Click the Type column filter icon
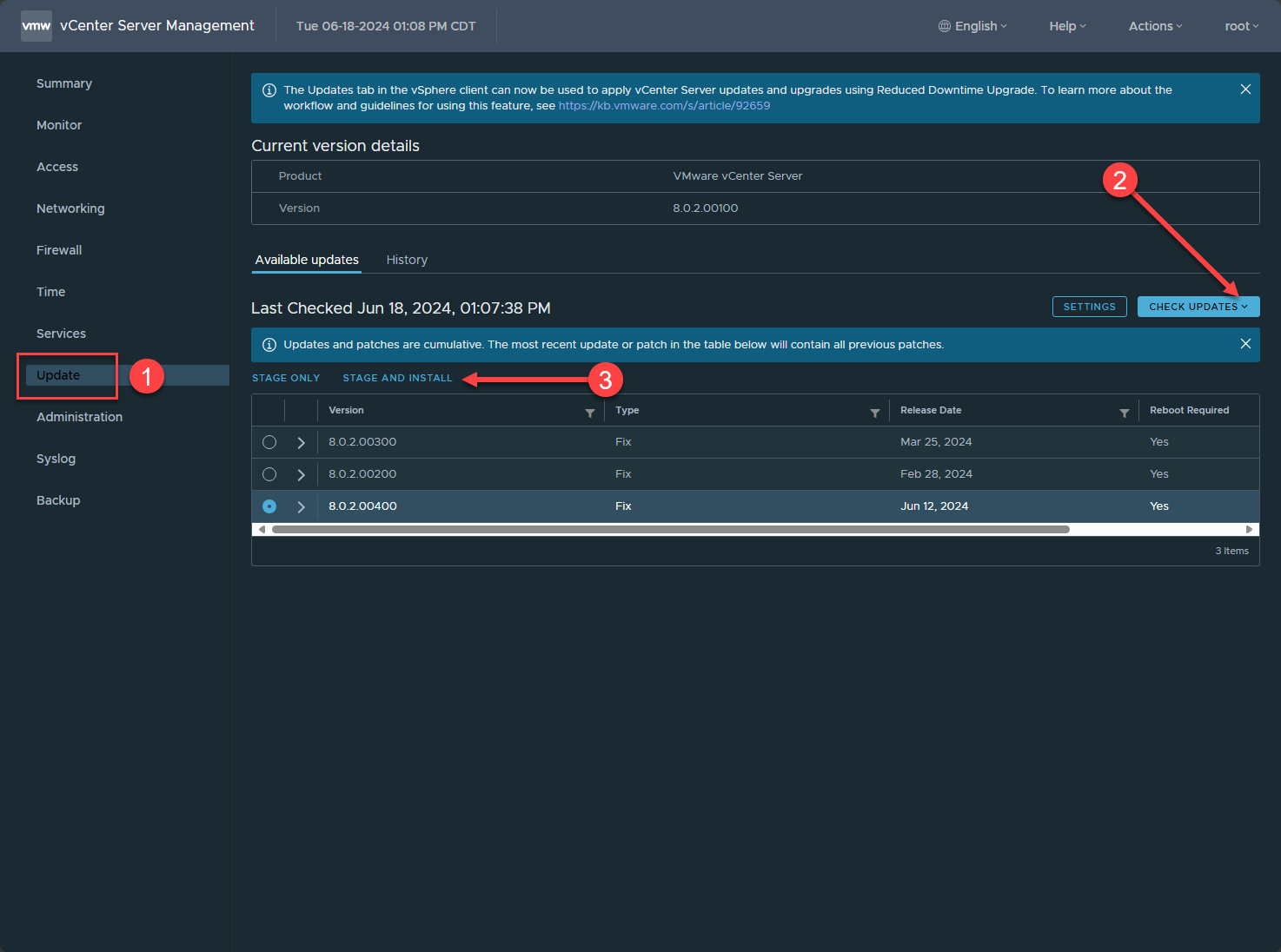This screenshot has width=1281, height=952. [875, 413]
